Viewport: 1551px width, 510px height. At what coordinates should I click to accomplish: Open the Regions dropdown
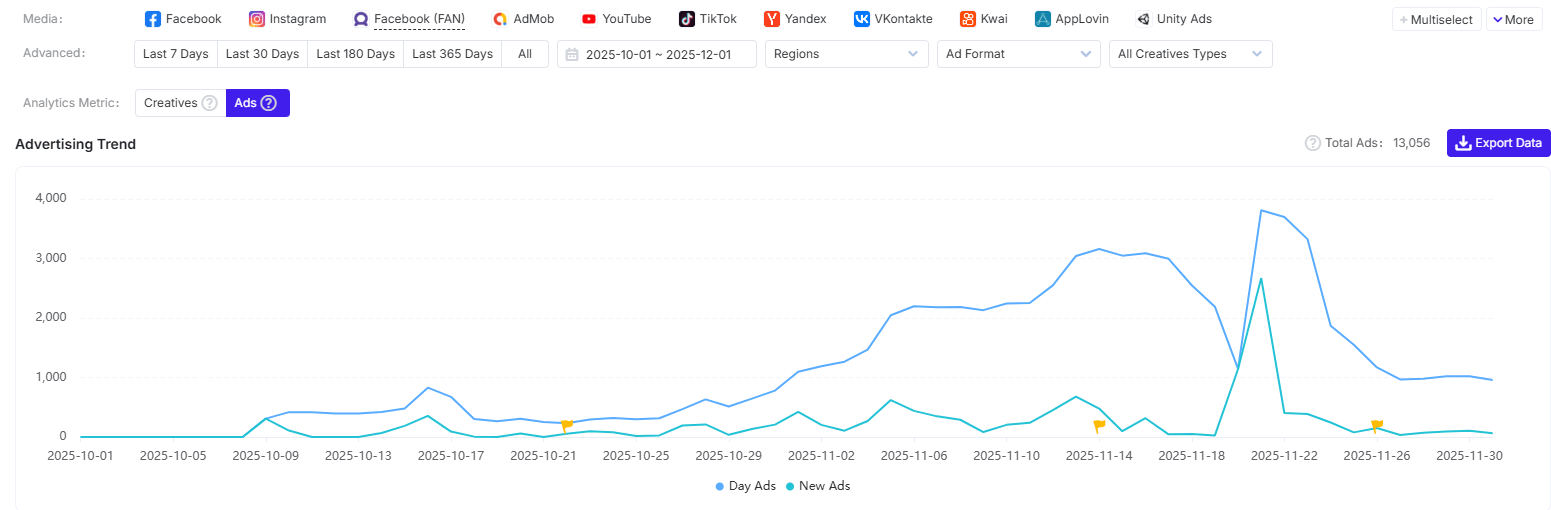(x=846, y=54)
